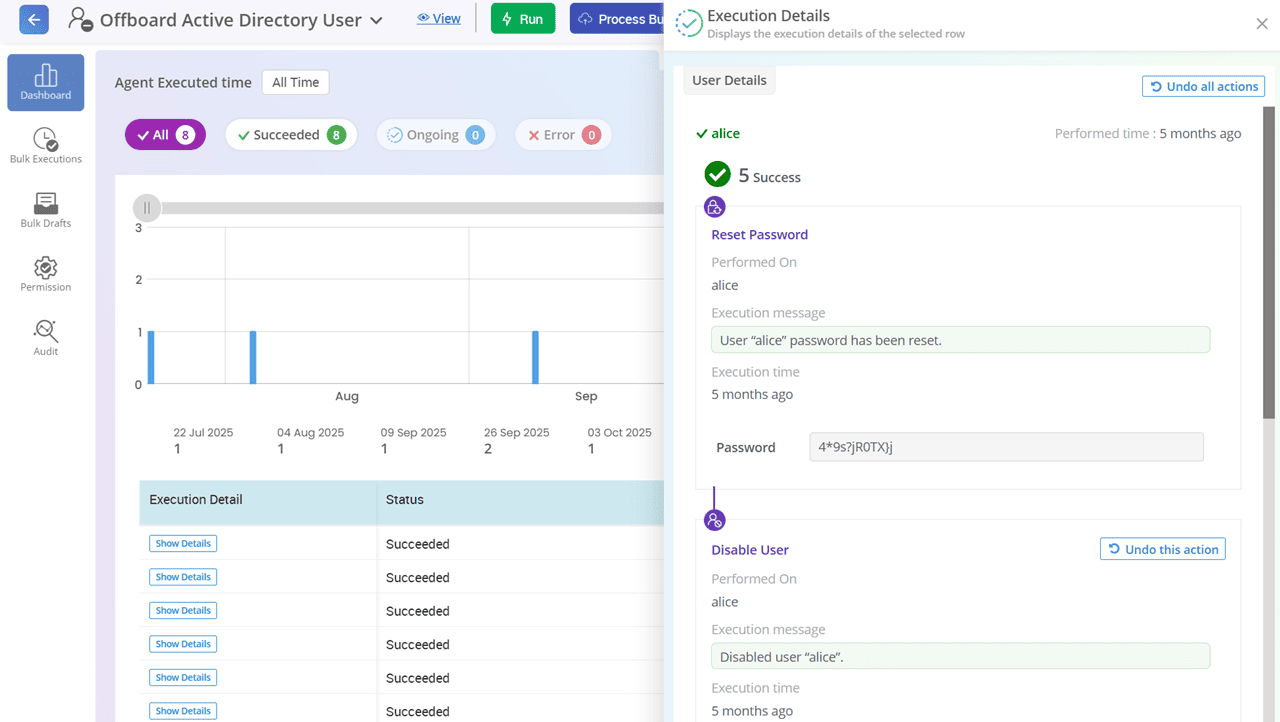
Task: Open Bulk Executions in sidebar
Action: (x=46, y=146)
